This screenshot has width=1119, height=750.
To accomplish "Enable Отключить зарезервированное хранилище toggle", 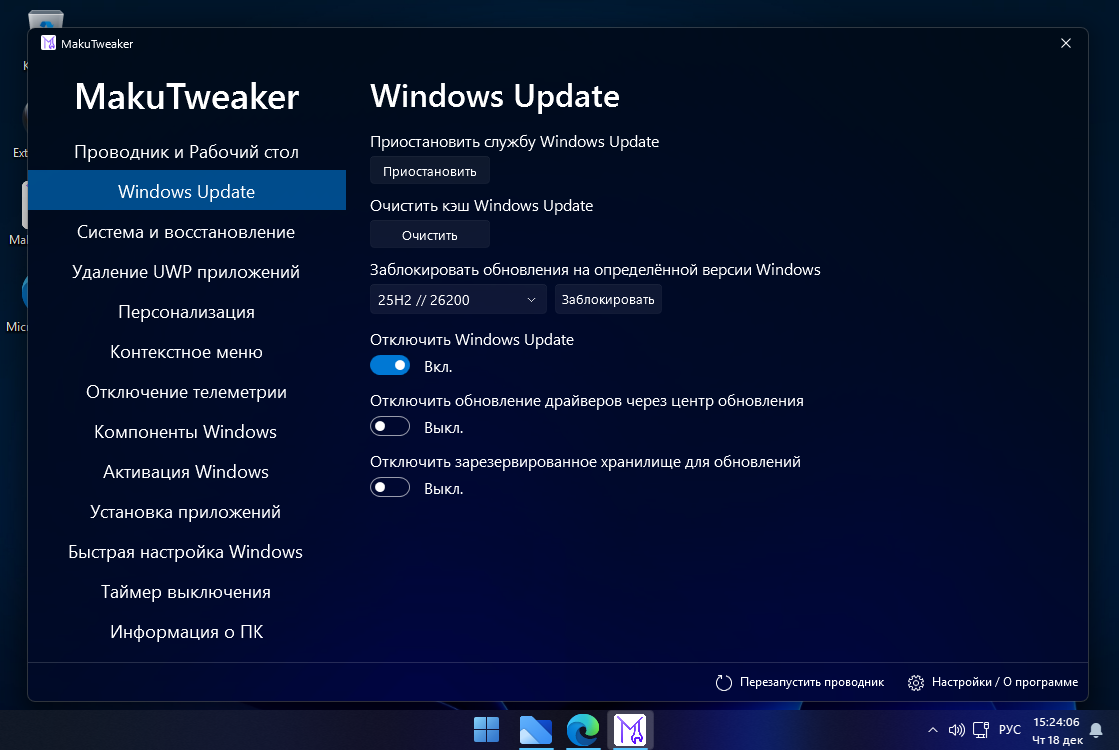I will [x=390, y=487].
